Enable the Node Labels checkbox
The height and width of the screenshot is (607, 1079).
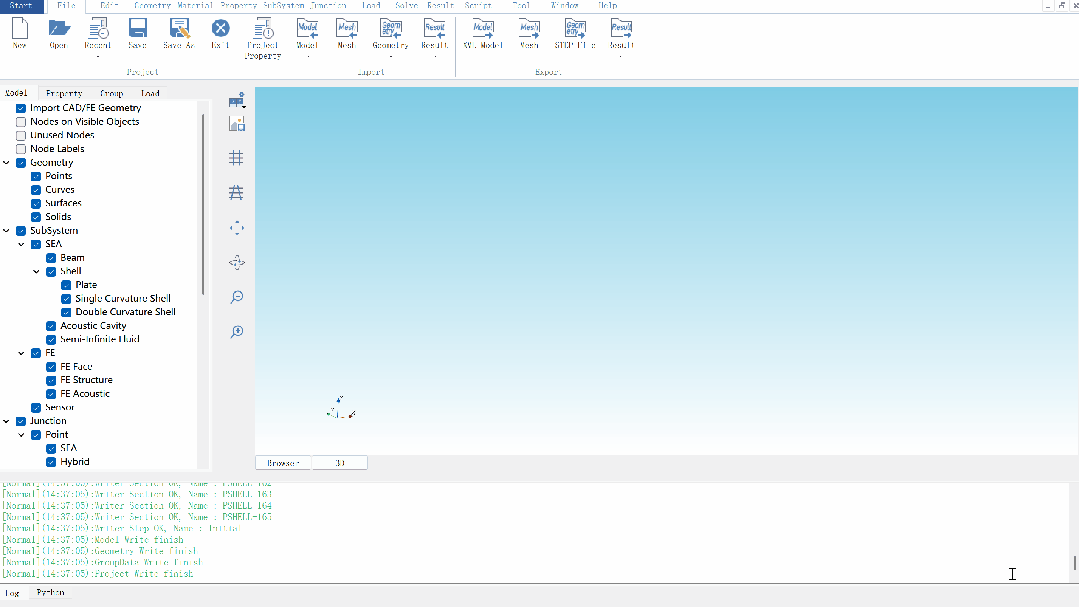pyautogui.click(x=21, y=149)
